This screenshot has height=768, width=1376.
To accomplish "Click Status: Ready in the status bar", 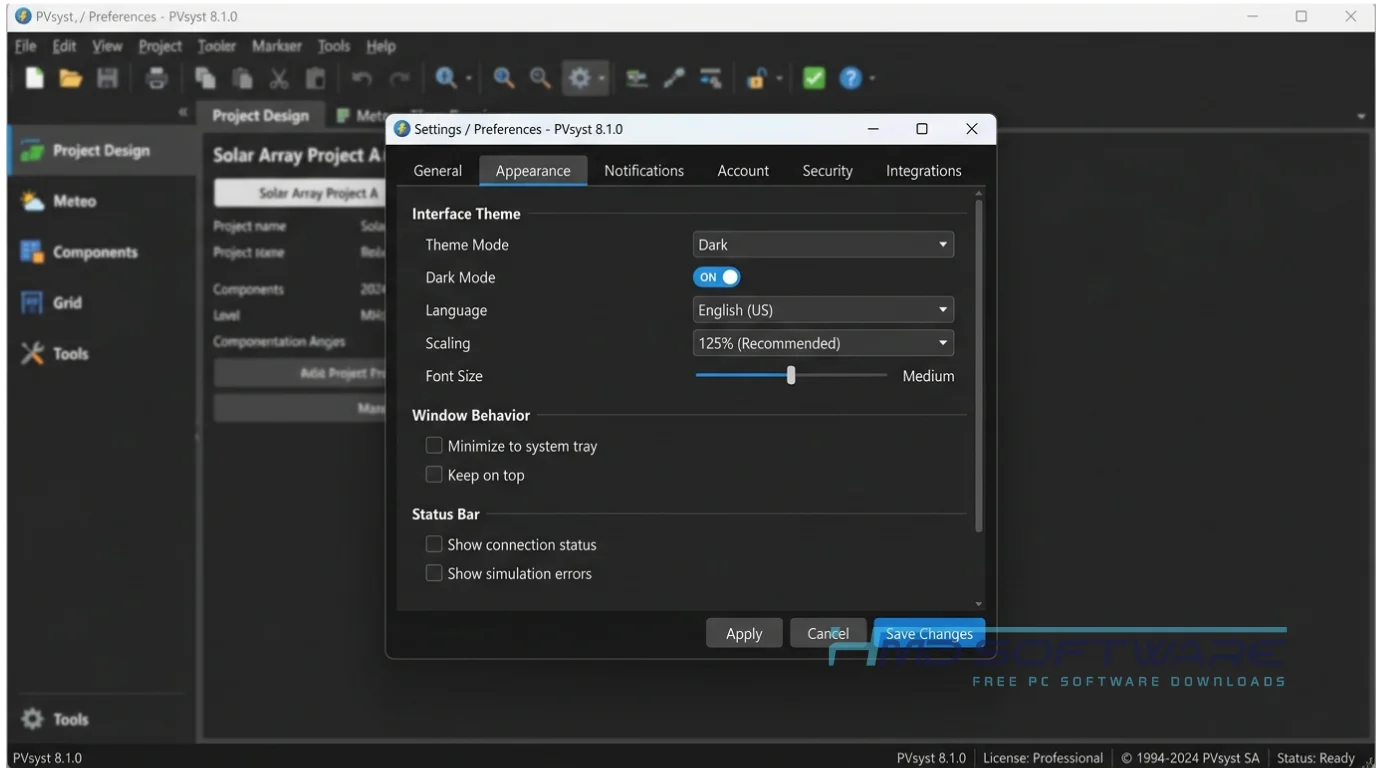I will (1315, 758).
